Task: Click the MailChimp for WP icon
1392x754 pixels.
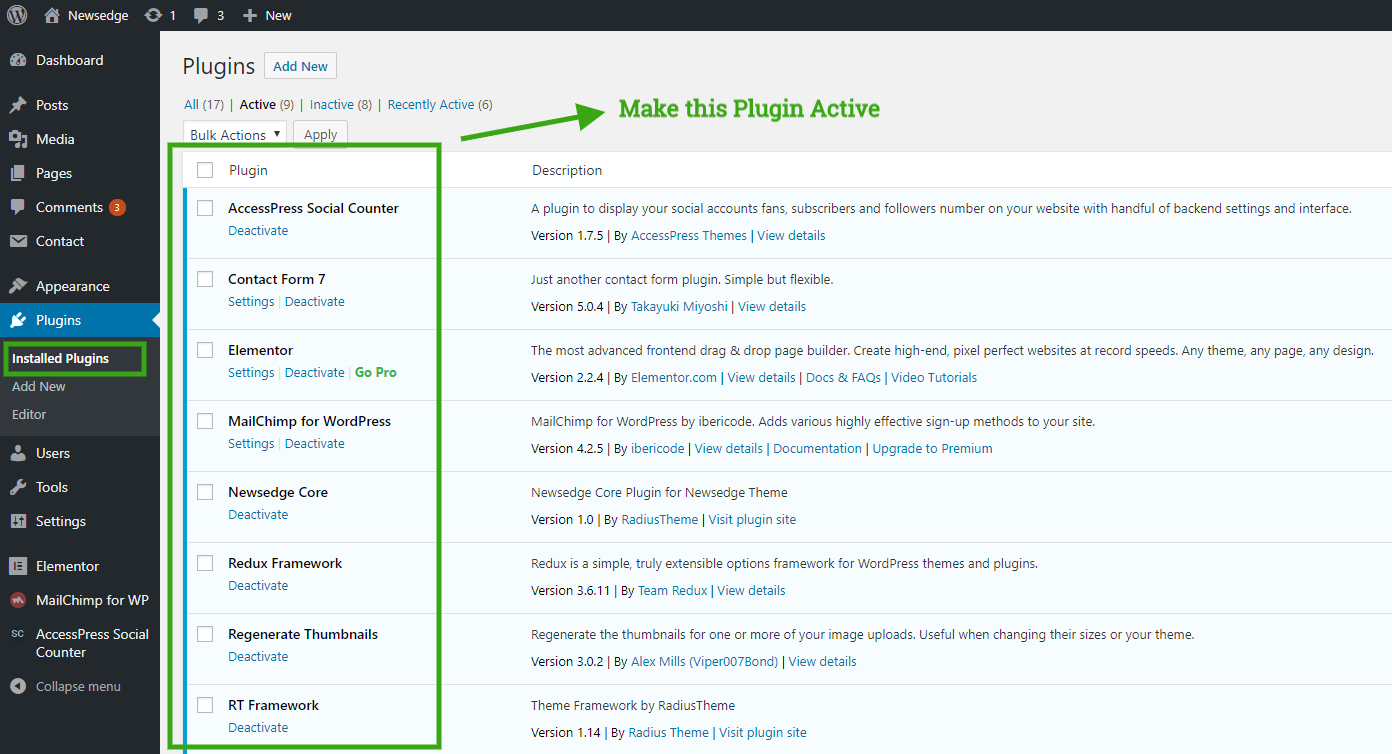Action: coord(18,600)
